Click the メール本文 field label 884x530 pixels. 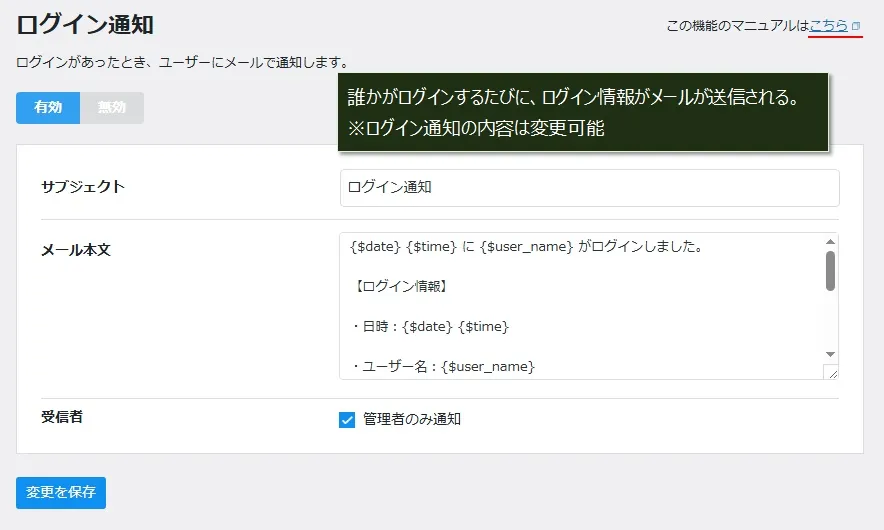click(76, 250)
